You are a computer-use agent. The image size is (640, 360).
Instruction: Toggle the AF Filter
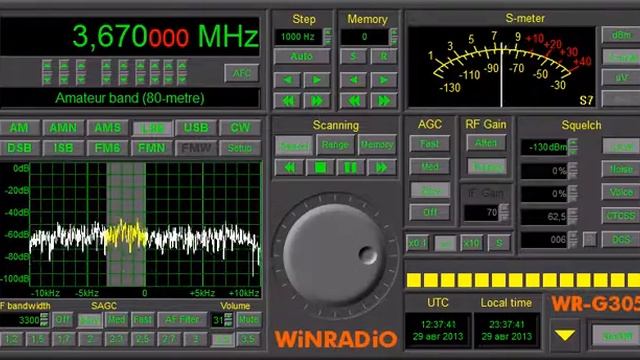click(182, 320)
